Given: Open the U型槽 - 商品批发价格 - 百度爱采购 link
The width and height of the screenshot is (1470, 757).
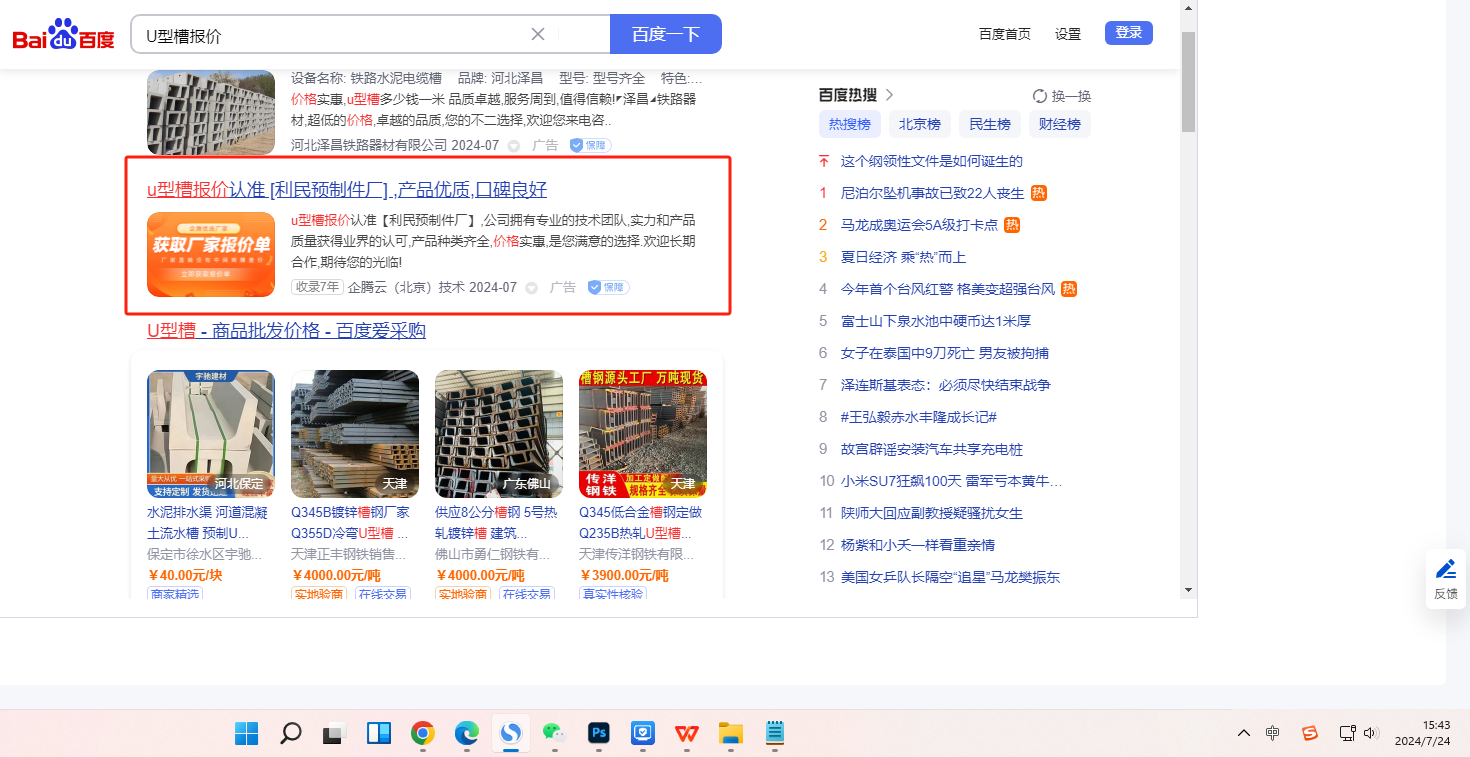Looking at the screenshot, I should coord(286,331).
